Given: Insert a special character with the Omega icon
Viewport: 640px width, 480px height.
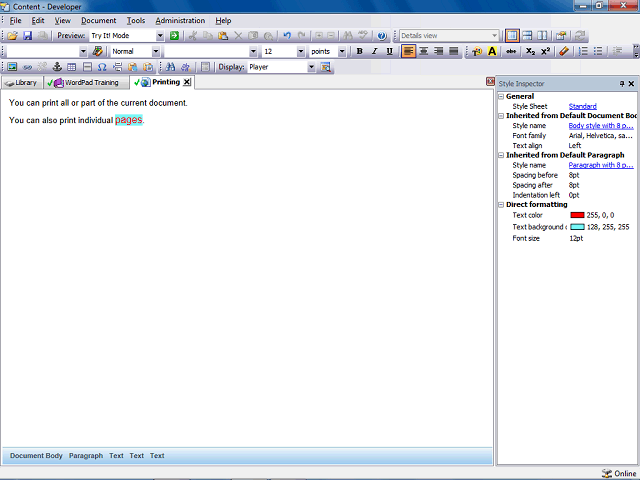Looking at the screenshot, I should (102, 67).
